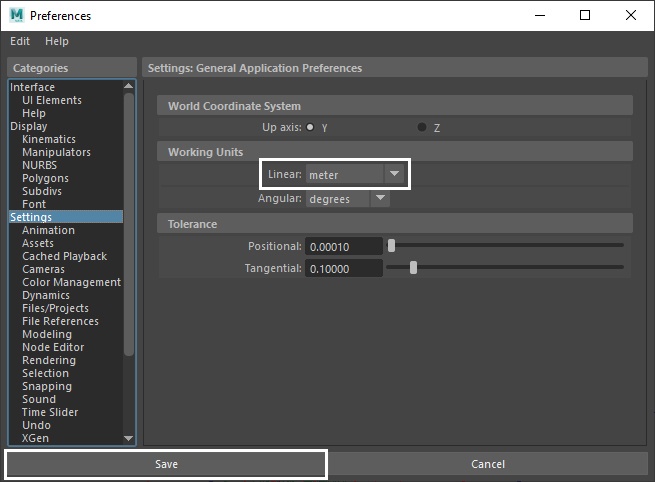Select the Subdivs category

42,191
